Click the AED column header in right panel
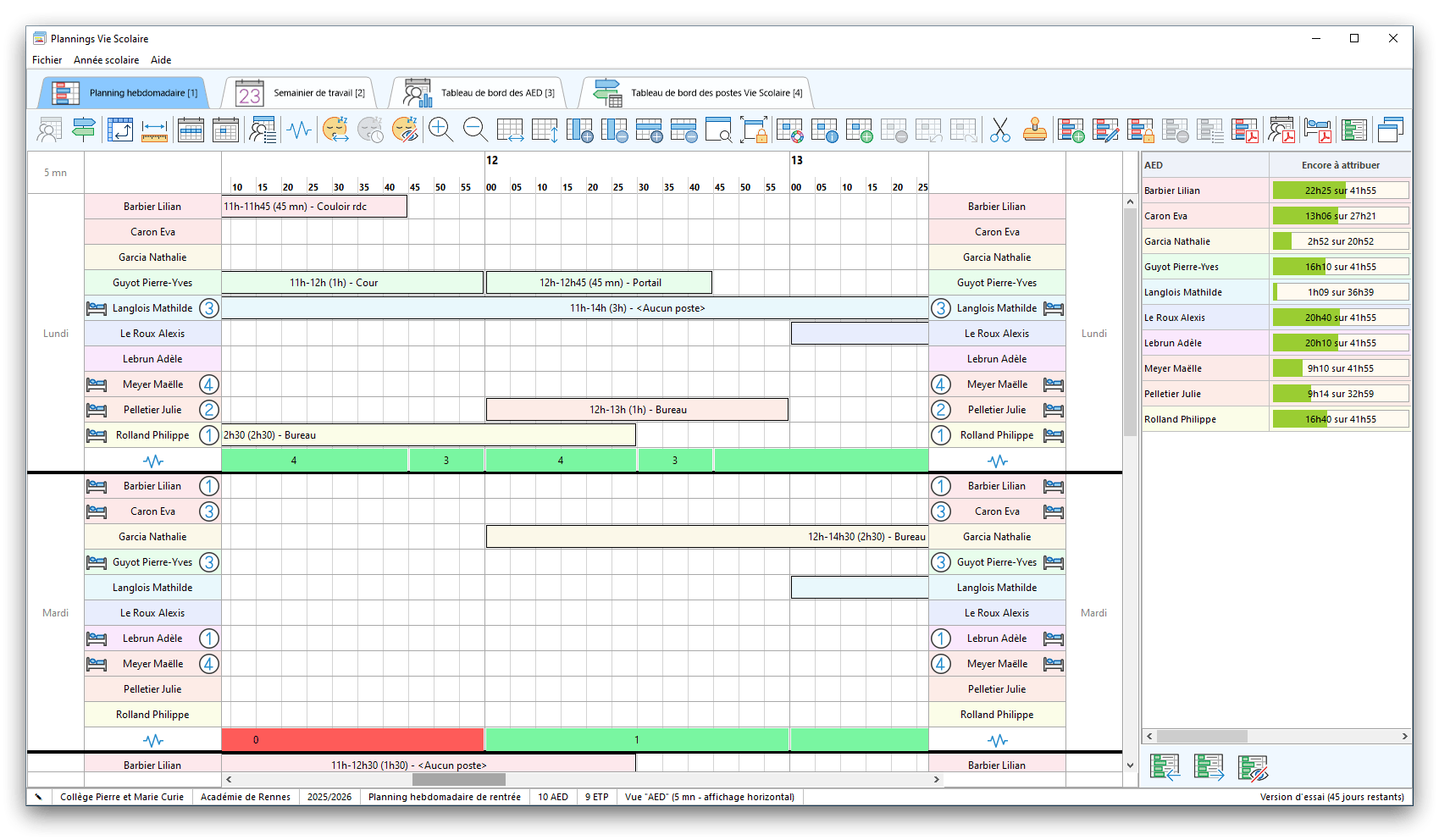The image size is (1439, 840). pos(1204,165)
